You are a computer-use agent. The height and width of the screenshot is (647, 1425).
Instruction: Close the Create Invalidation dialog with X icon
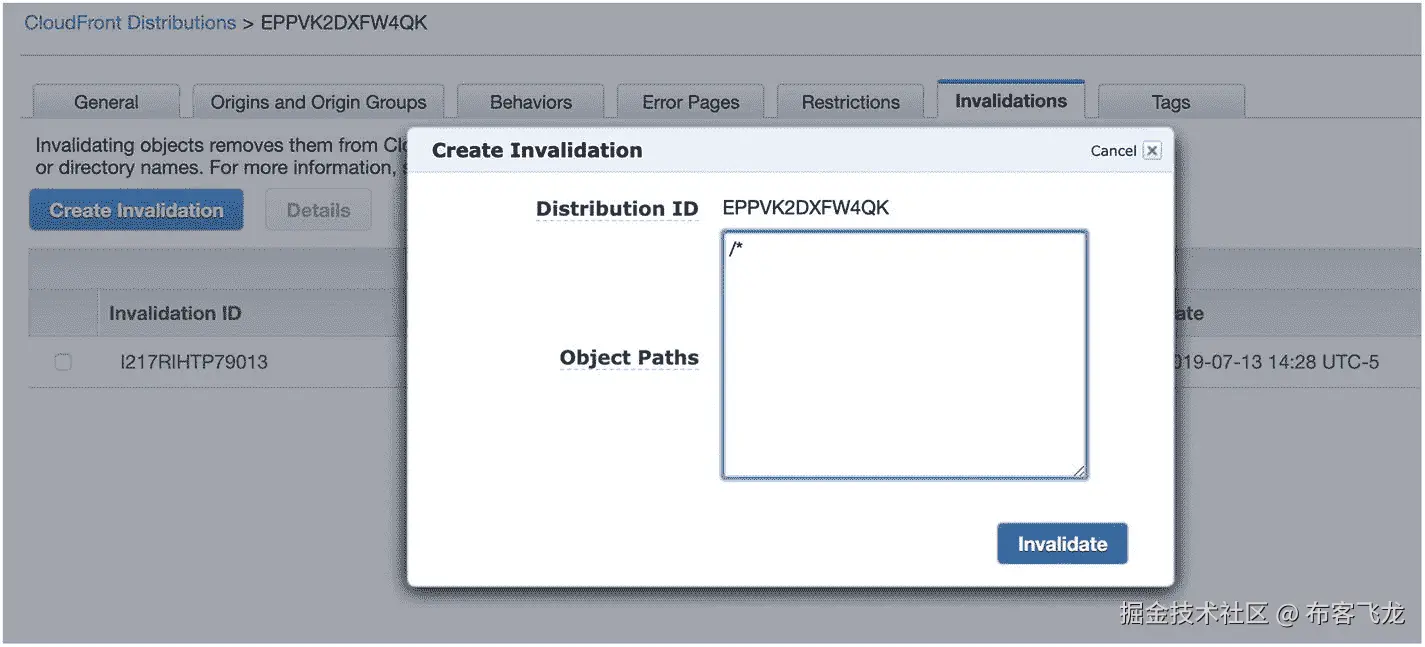click(x=1152, y=151)
